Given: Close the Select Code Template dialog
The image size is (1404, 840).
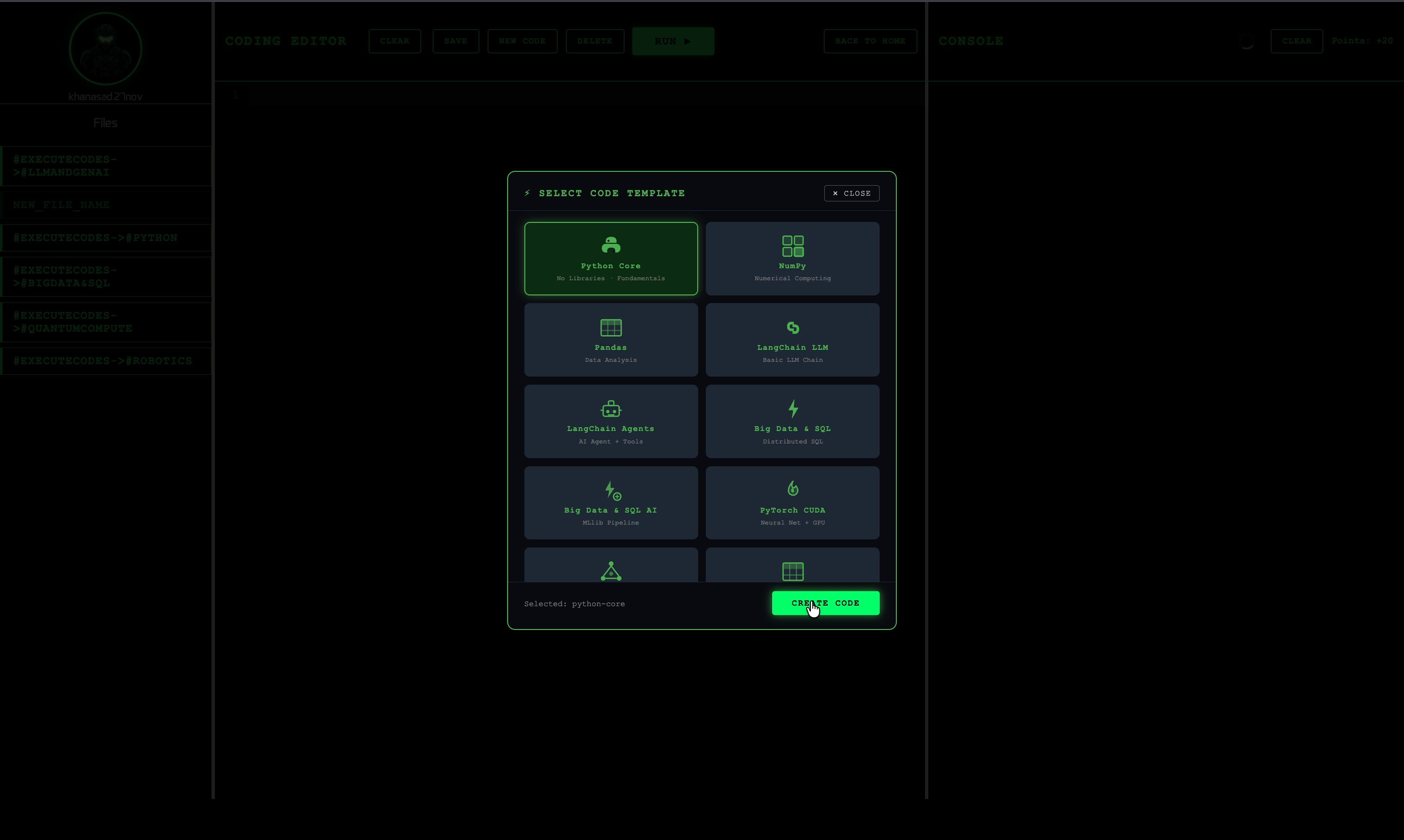Looking at the screenshot, I should (851, 193).
